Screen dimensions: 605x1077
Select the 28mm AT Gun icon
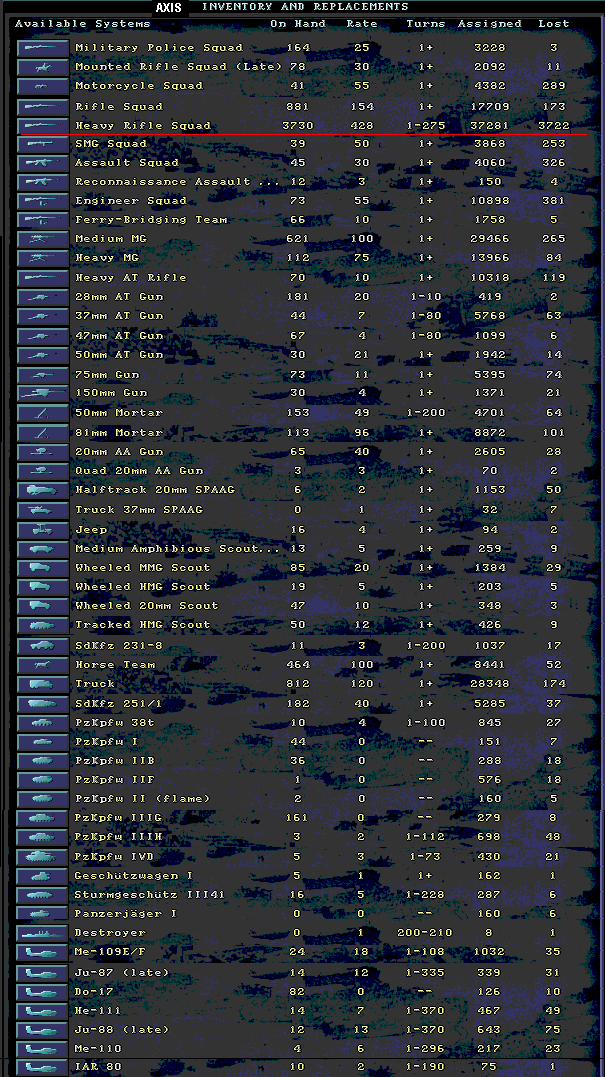coord(43,297)
